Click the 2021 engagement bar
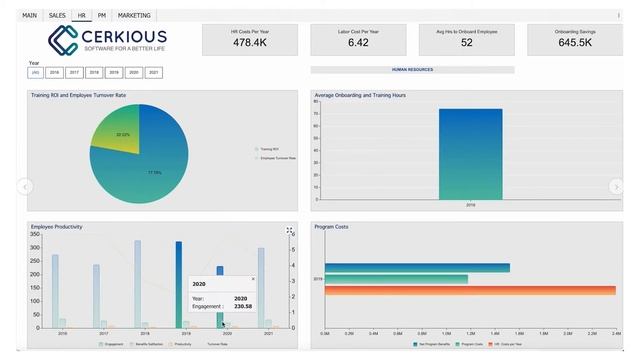The height and width of the screenshot is (360, 640). click(x=261, y=288)
